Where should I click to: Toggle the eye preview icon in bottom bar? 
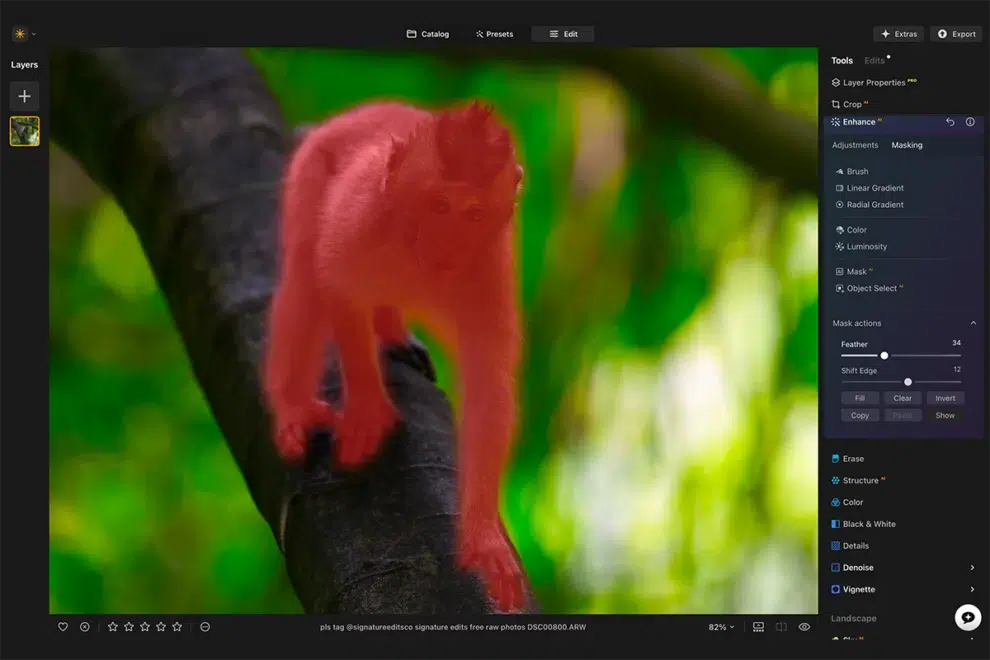coord(804,627)
